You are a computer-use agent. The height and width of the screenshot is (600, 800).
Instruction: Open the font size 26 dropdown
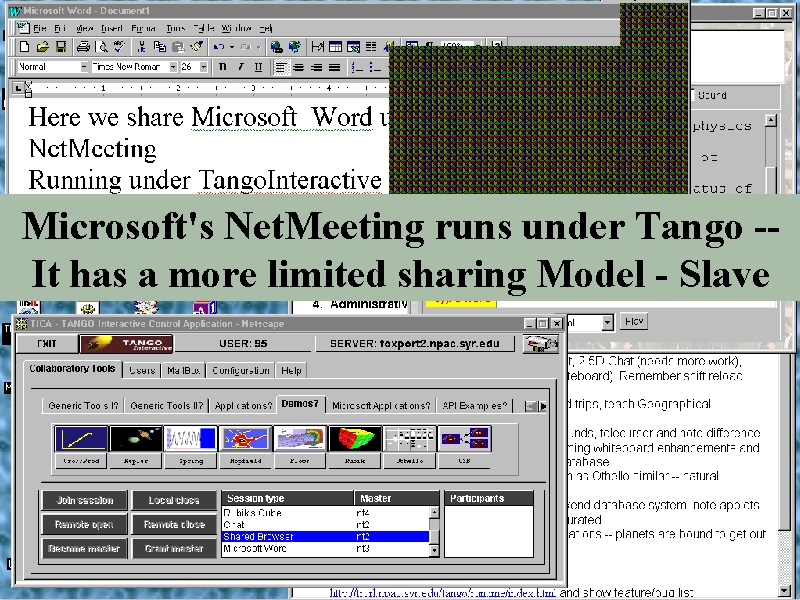coord(204,67)
